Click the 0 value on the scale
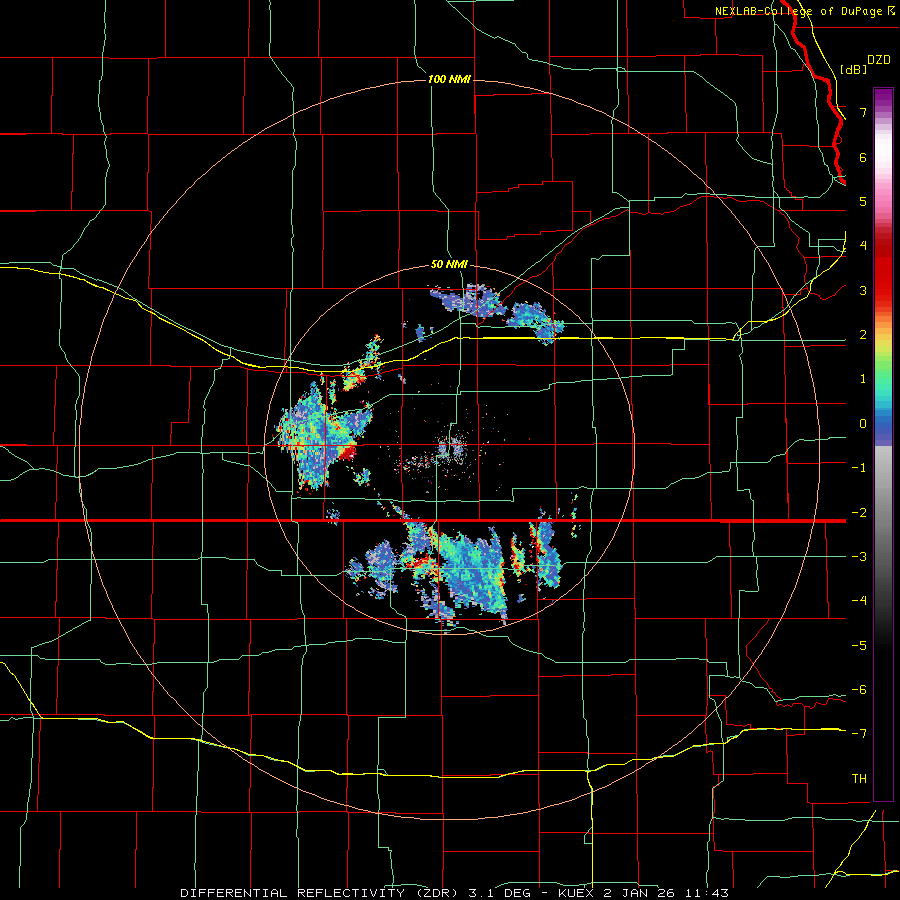The width and height of the screenshot is (900, 900). pyautogui.click(x=863, y=424)
